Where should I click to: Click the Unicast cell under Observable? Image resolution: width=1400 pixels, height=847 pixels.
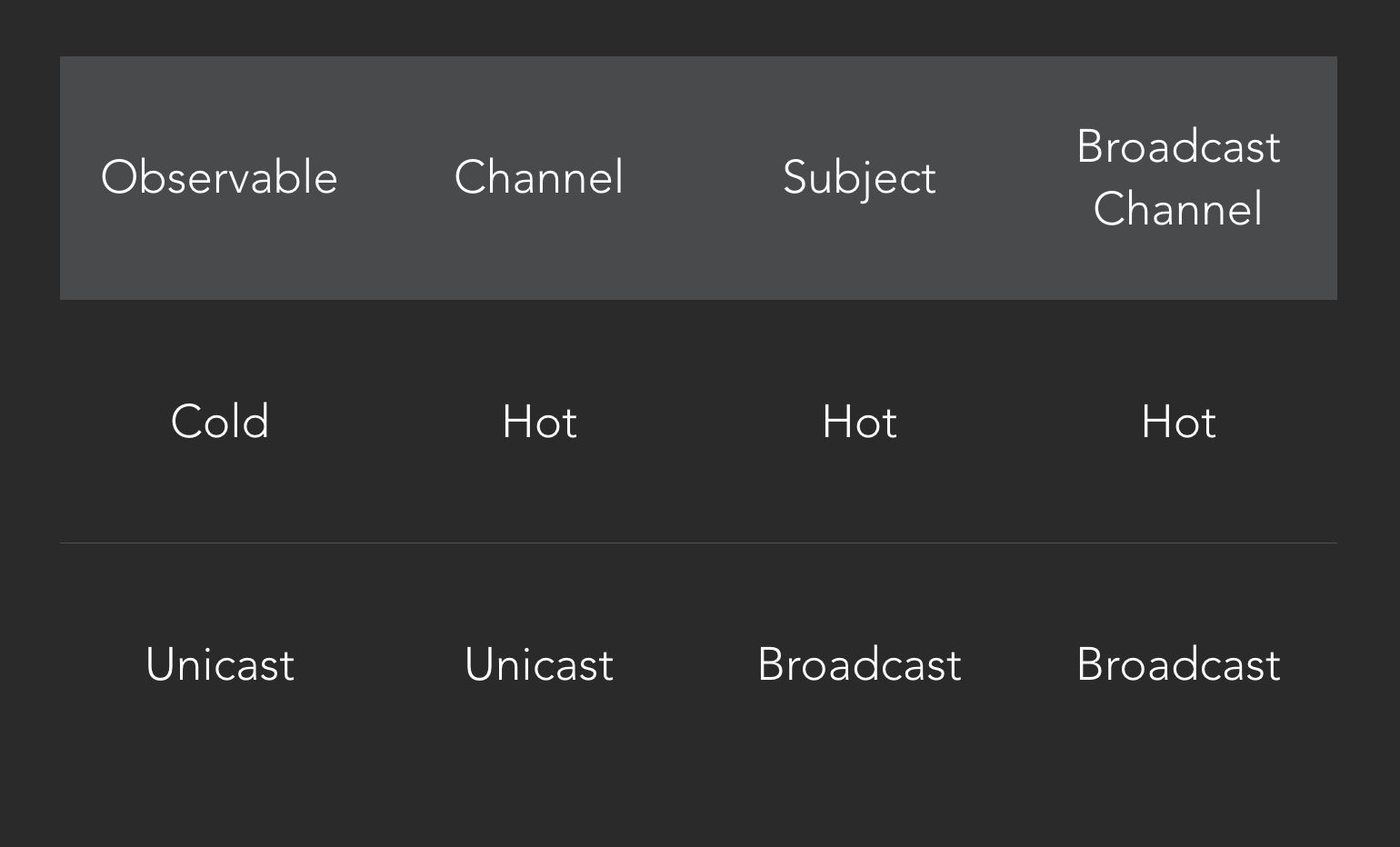(x=220, y=664)
